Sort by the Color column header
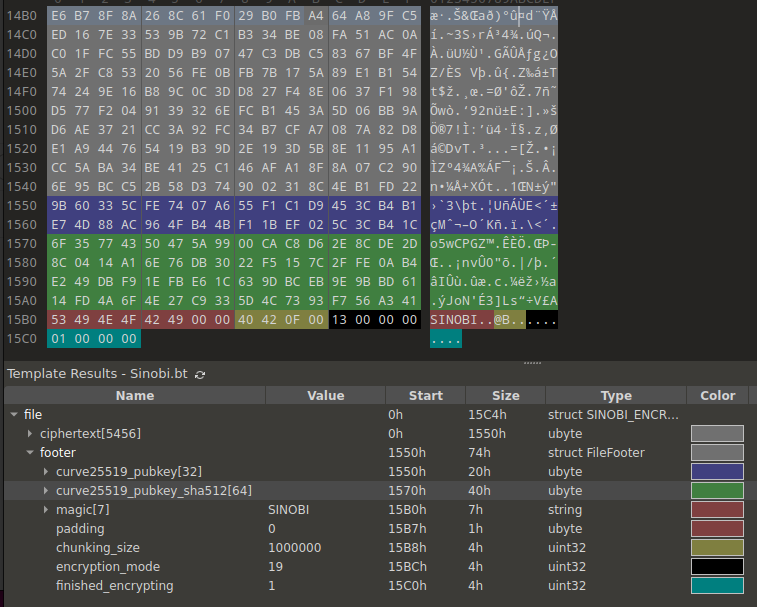This screenshot has height=607, width=757. (717, 395)
